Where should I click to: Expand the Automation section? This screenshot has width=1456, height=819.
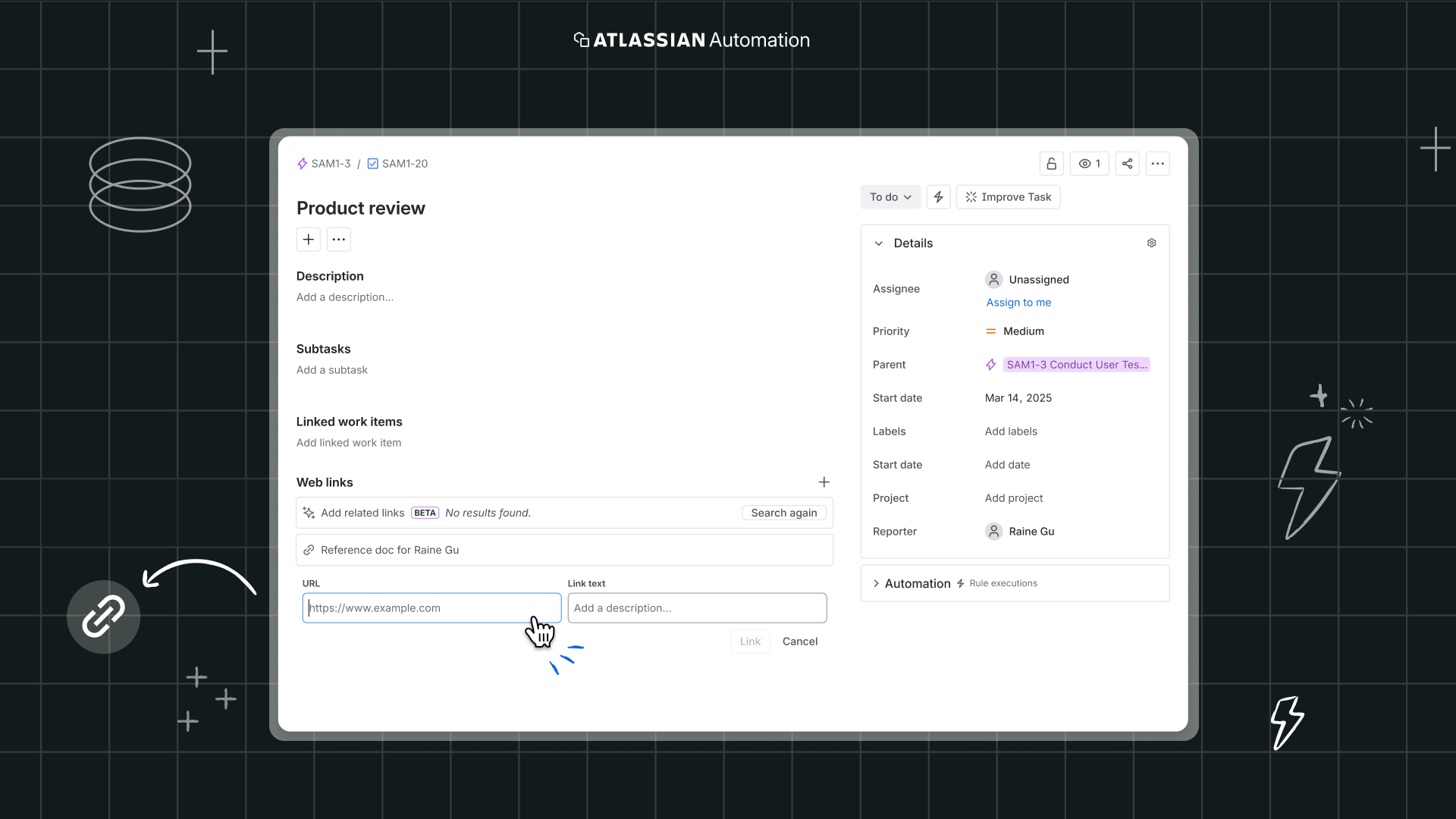pos(876,583)
